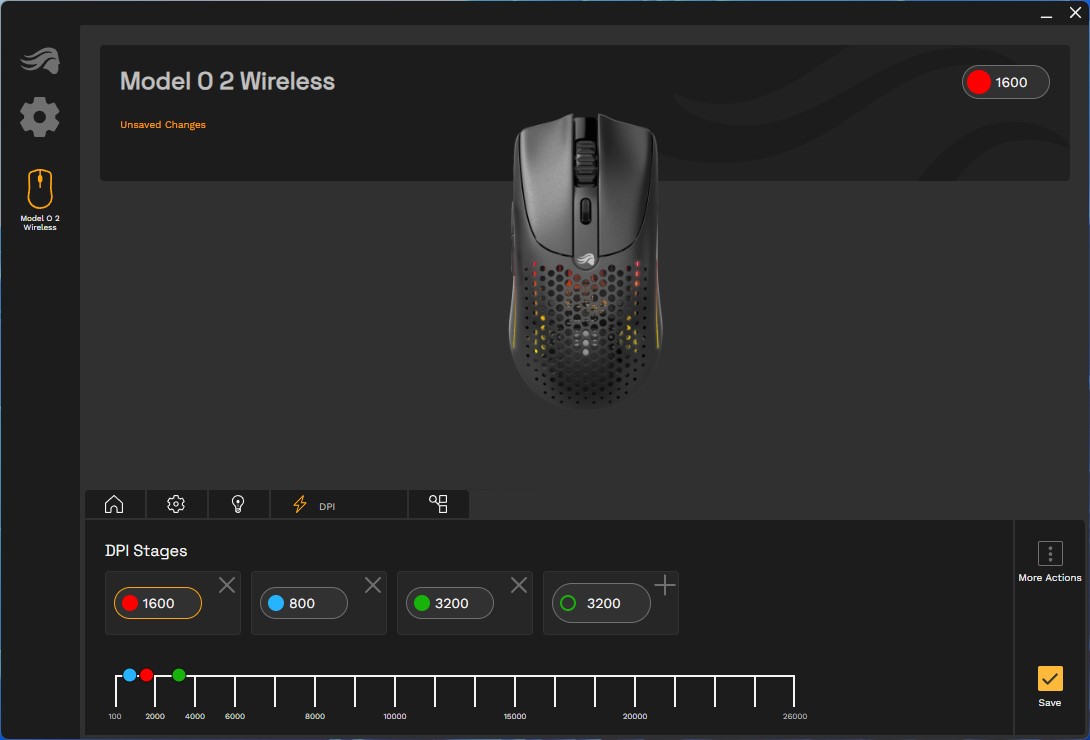Select the blue 800 DPI stage pill

coord(304,603)
